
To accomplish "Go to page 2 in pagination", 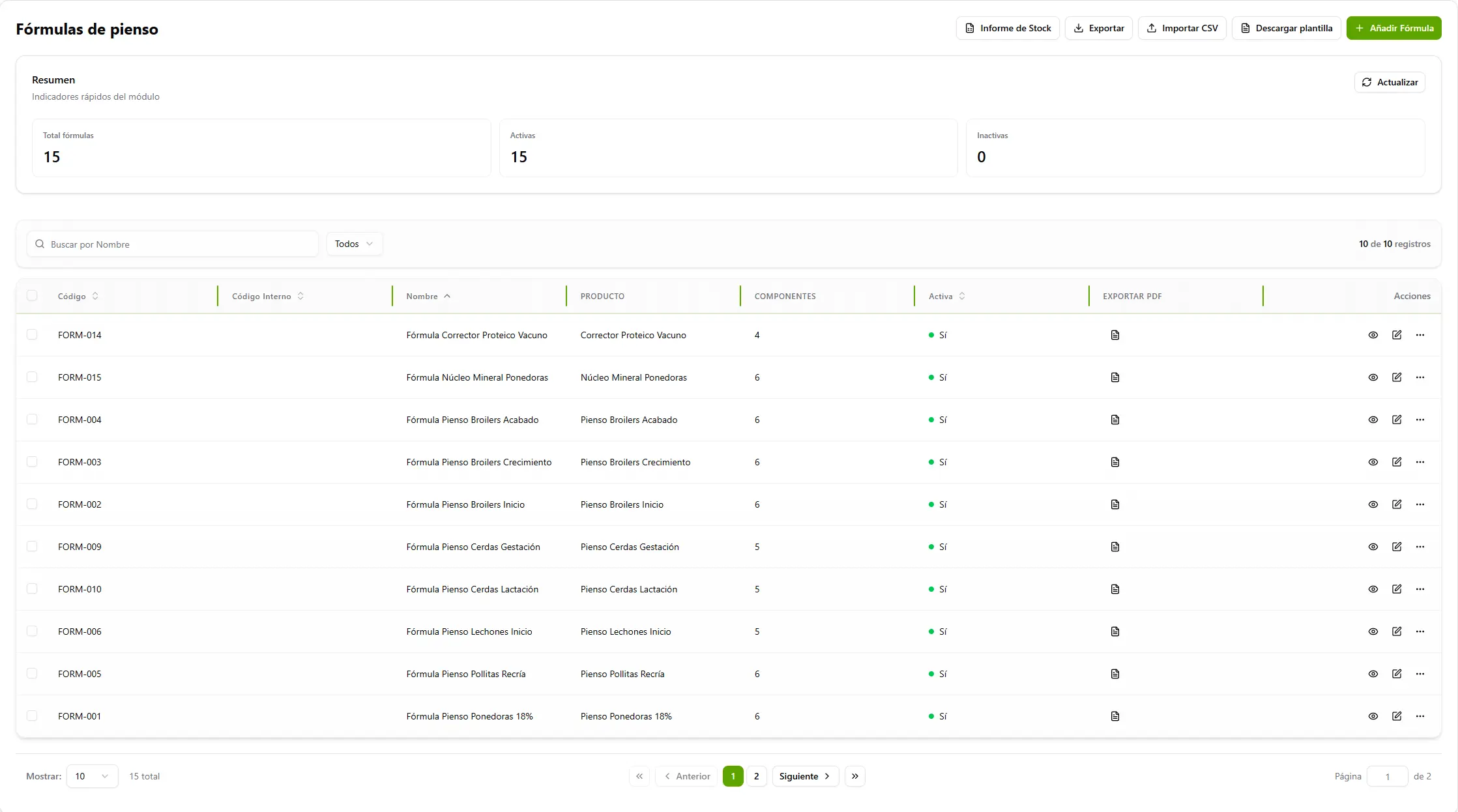I will click(756, 776).
